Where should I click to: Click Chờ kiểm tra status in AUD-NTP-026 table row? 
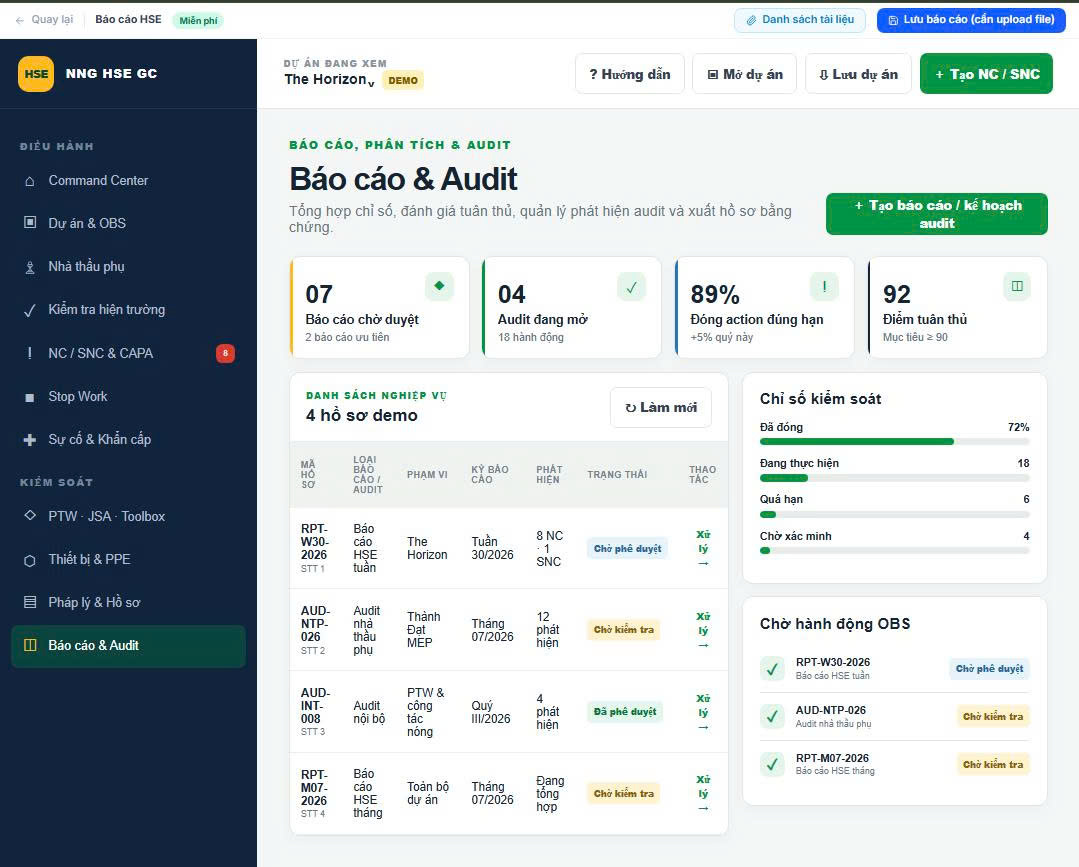pyautogui.click(x=623, y=630)
